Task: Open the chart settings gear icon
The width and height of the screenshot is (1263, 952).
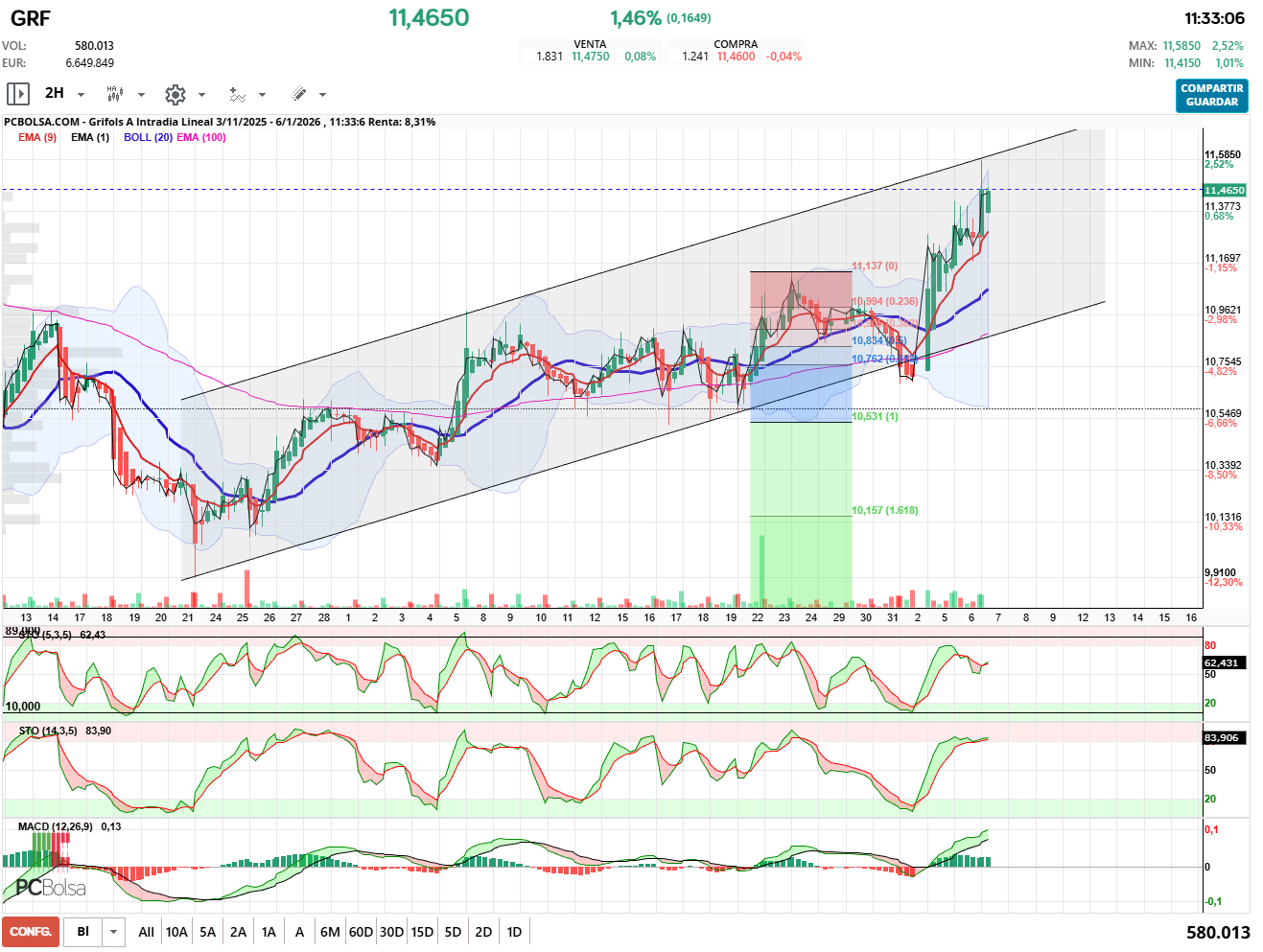Action: (175, 94)
